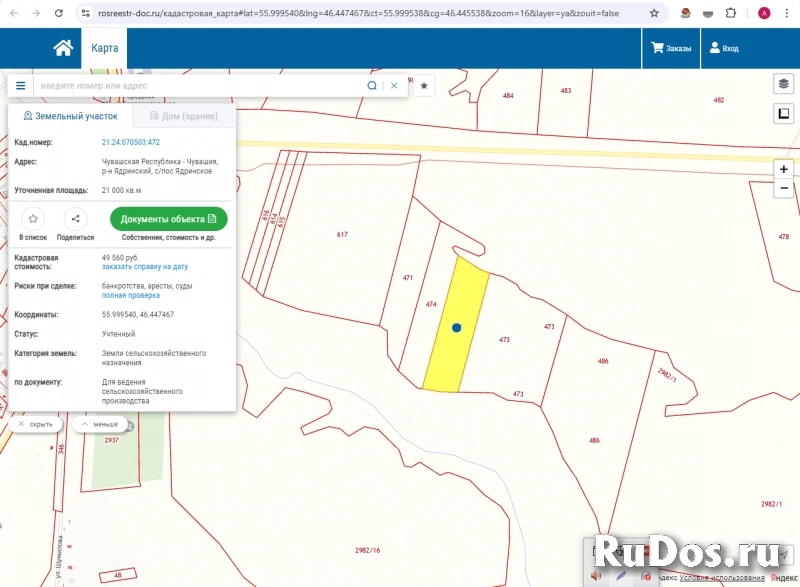The height and width of the screenshot is (587, 800).
Task: Open the заказать справку на дату link
Action: [x=145, y=267]
